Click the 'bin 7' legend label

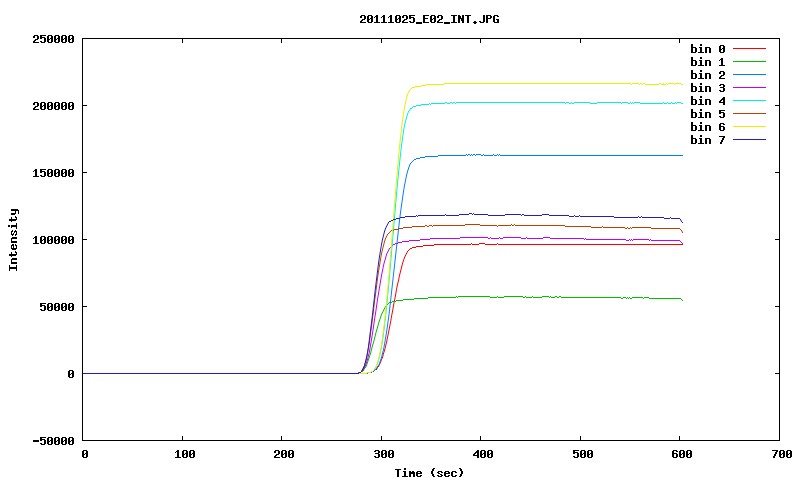[x=708, y=140]
